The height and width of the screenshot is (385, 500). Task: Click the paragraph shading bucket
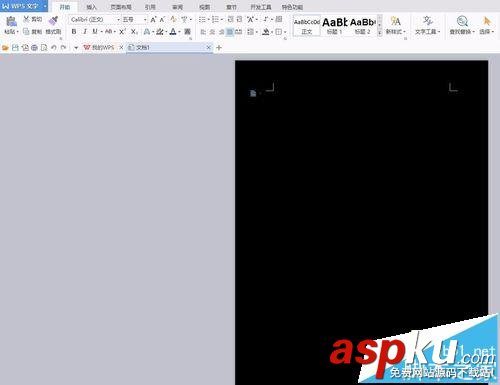[x=266, y=32]
